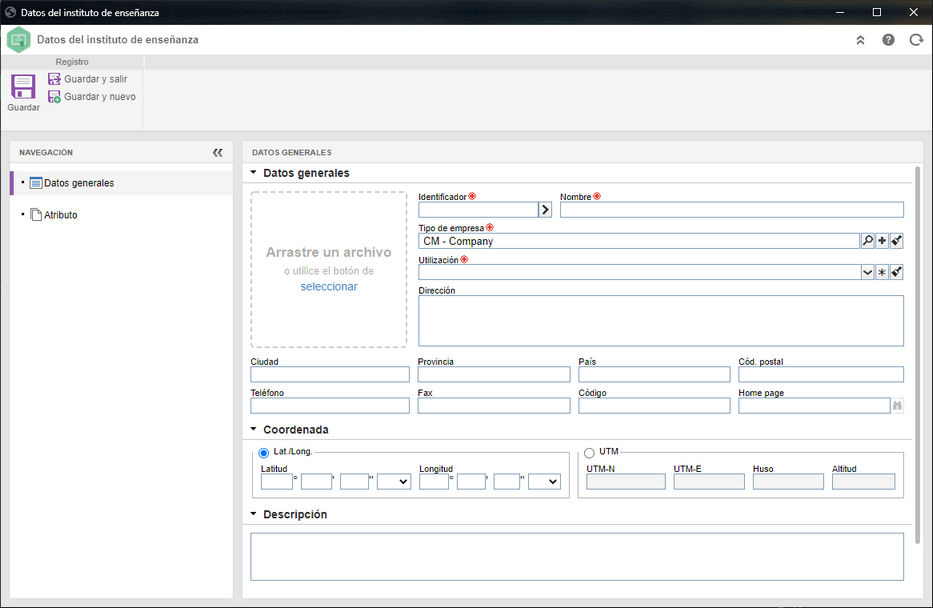The width and height of the screenshot is (933, 608).
Task: Focus the Provincia input field
Action: coord(494,374)
